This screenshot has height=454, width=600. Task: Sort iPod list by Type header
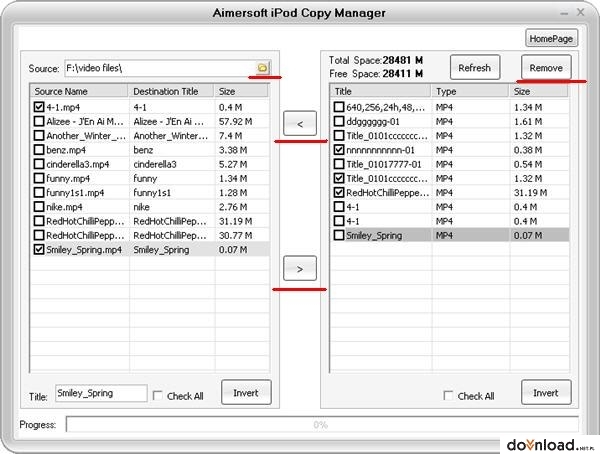tap(471, 91)
